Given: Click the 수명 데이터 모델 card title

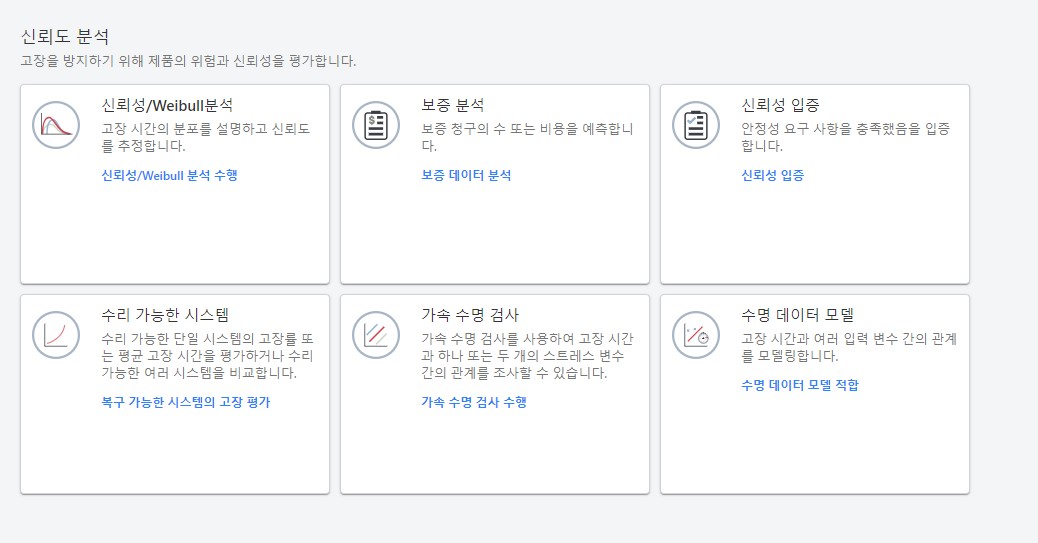Looking at the screenshot, I should (797, 315).
